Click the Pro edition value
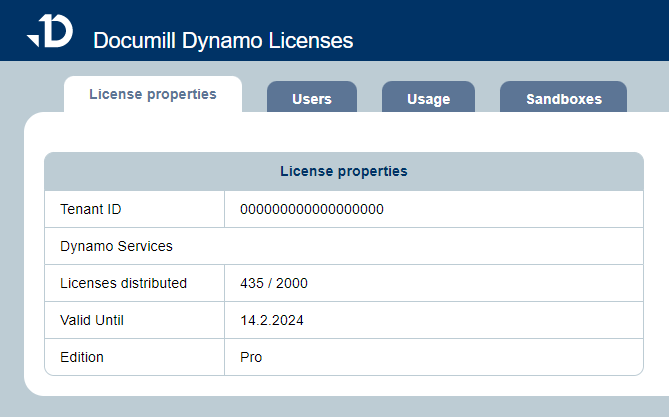 click(251, 357)
